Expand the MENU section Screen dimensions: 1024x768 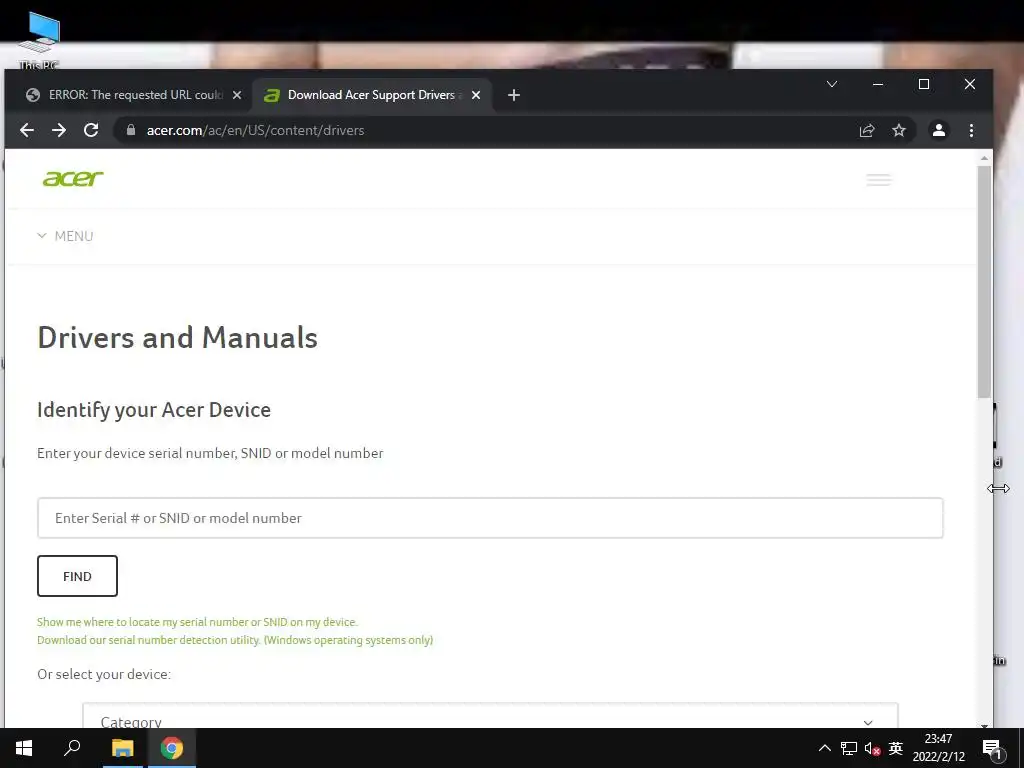(65, 236)
